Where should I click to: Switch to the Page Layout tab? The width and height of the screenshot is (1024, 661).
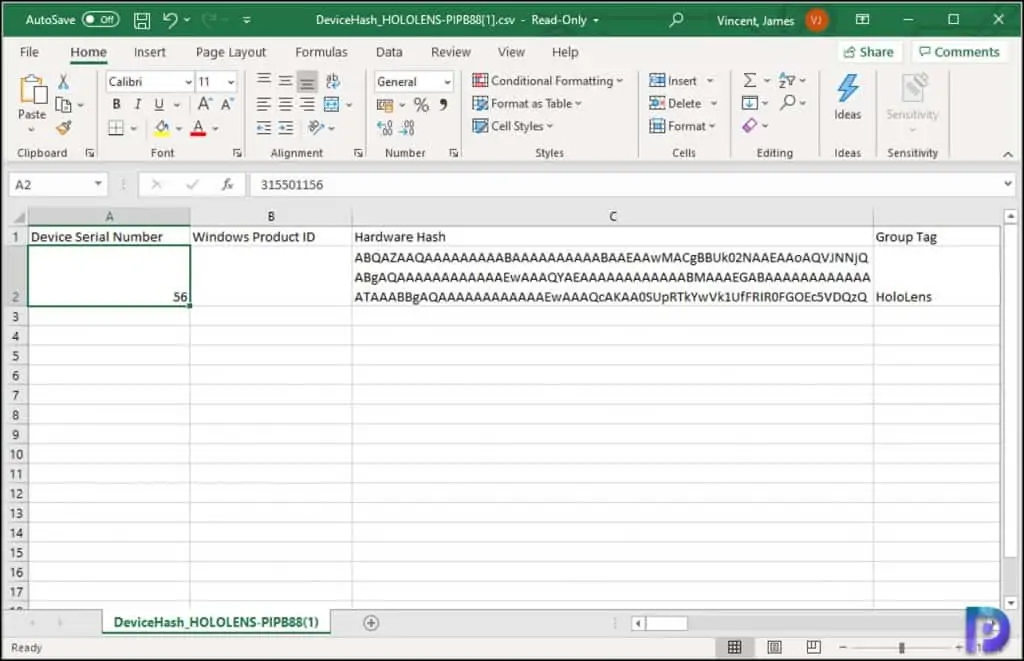(x=231, y=52)
